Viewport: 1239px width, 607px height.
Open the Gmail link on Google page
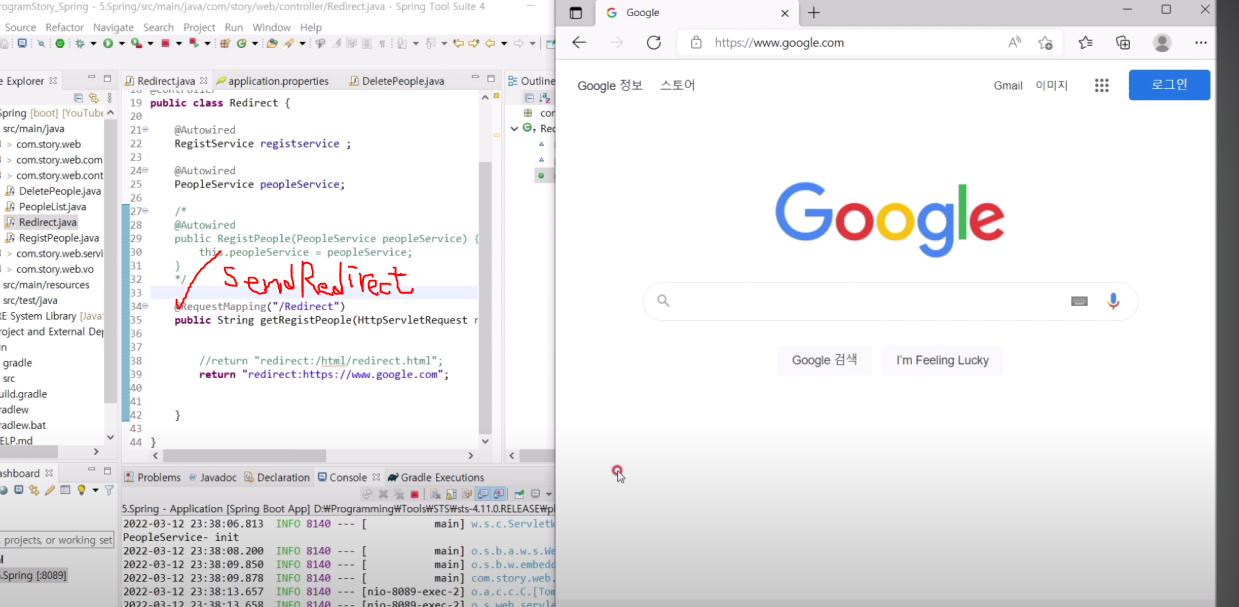coord(1008,86)
